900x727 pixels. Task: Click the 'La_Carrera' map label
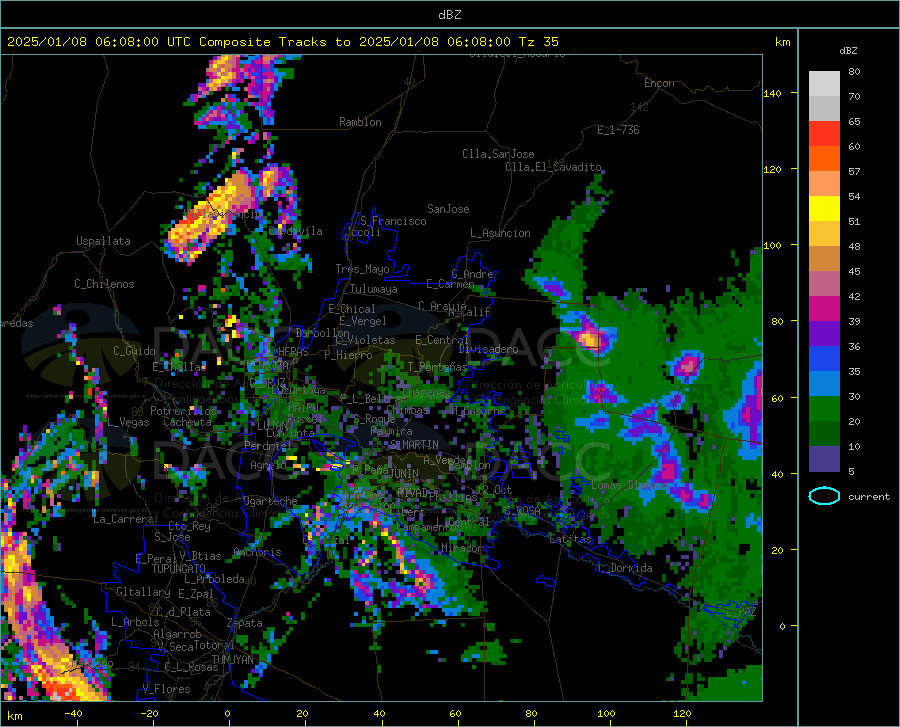(123, 519)
